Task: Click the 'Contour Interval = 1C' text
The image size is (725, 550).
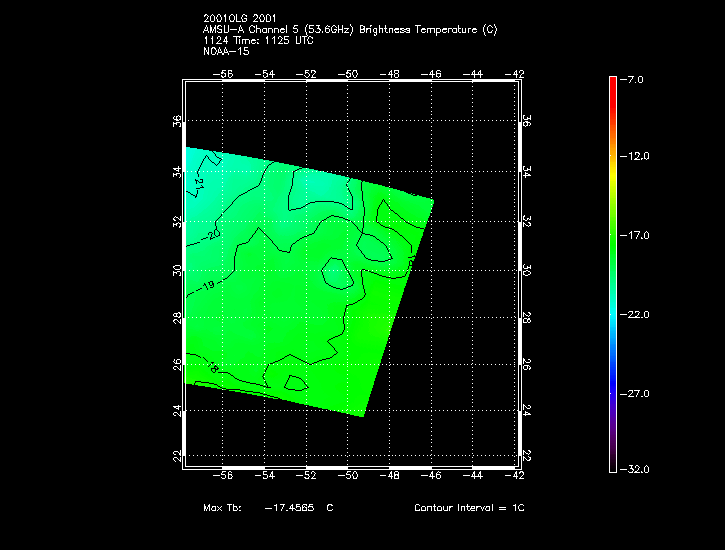Action: 469,508
